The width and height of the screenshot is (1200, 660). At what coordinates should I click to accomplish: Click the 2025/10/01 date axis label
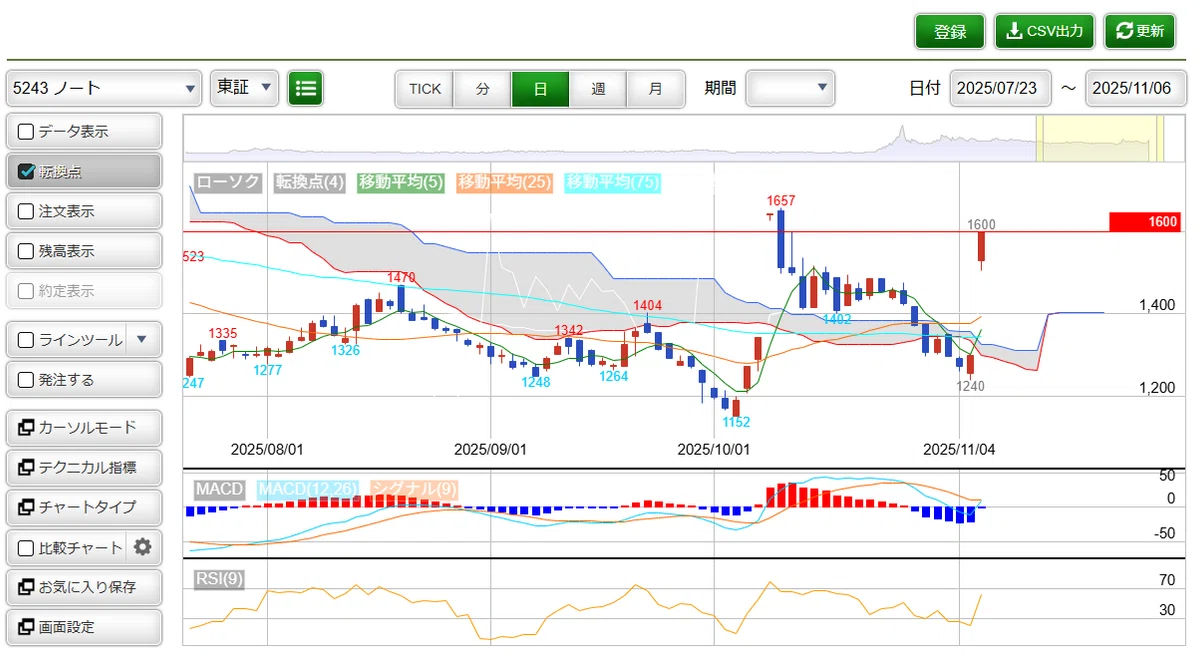(x=713, y=450)
